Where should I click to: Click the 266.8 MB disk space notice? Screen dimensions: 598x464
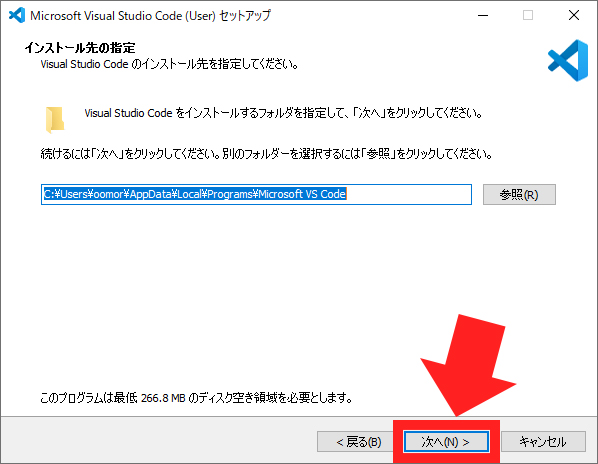[x=196, y=398]
